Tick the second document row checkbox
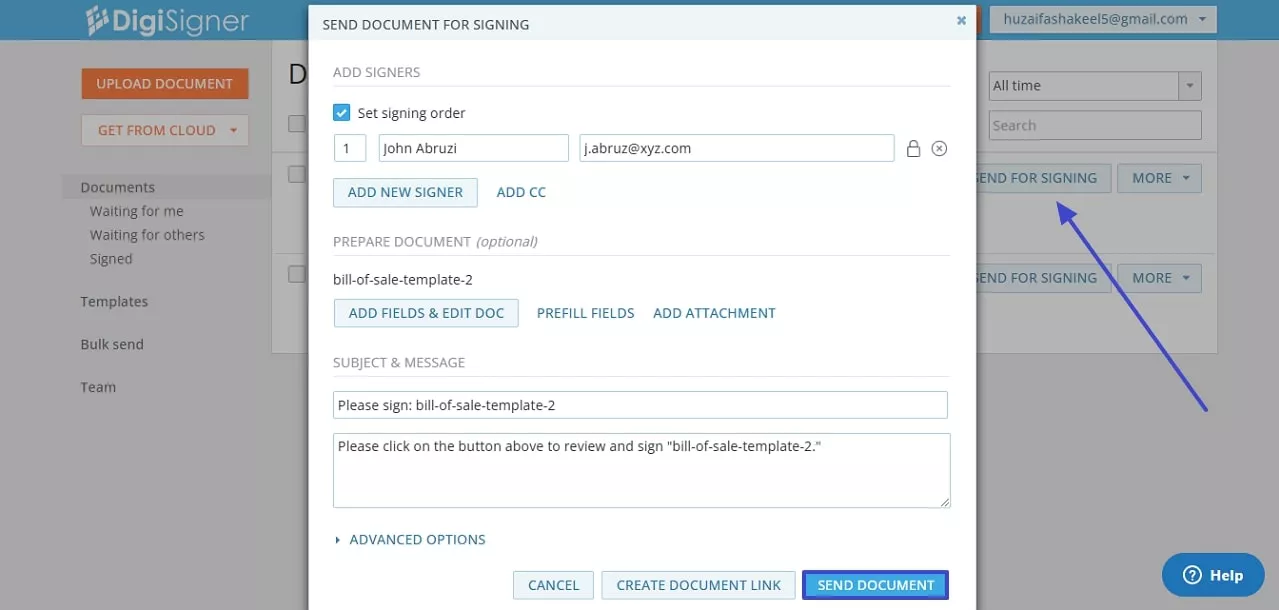Image resolution: width=1279 pixels, height=610 pixels. pos(296,274)
